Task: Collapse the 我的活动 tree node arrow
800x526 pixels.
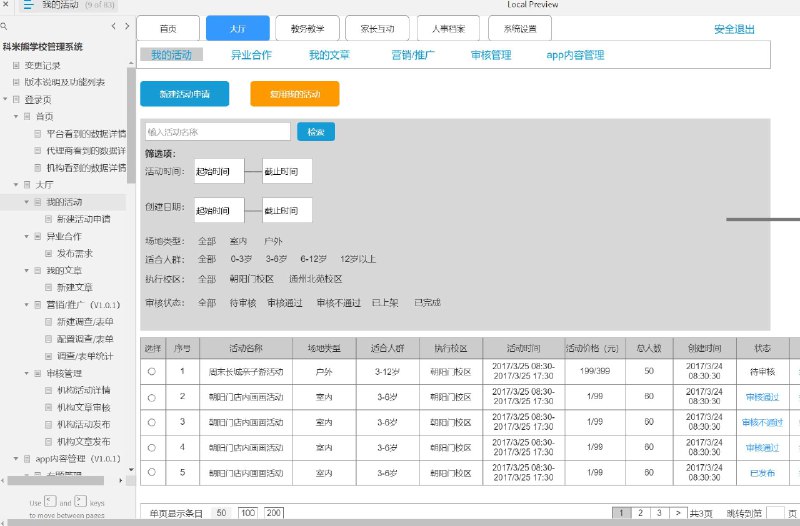Action: click(27, 202)
